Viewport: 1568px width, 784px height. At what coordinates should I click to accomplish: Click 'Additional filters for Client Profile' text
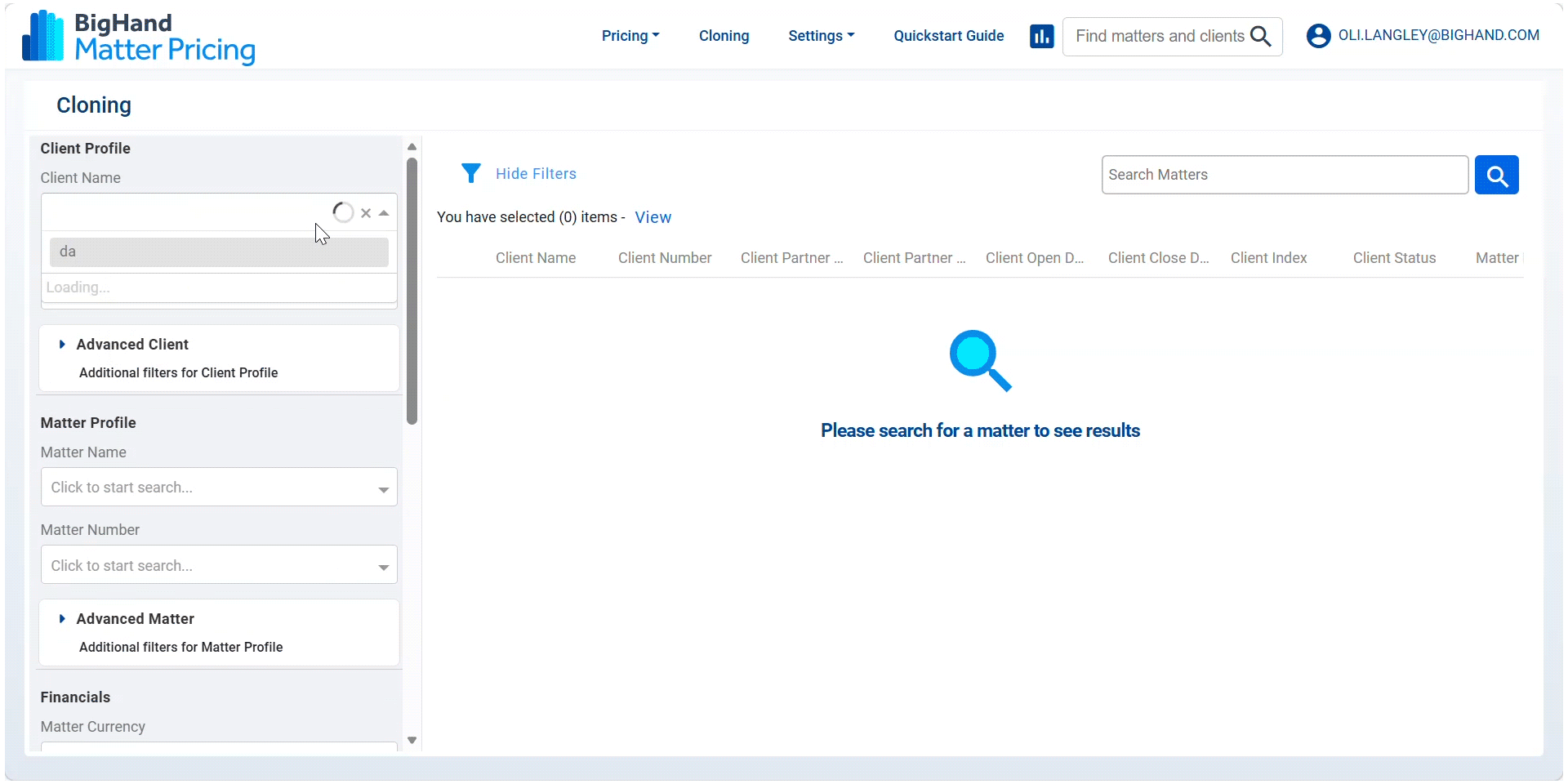click(178, 372)
